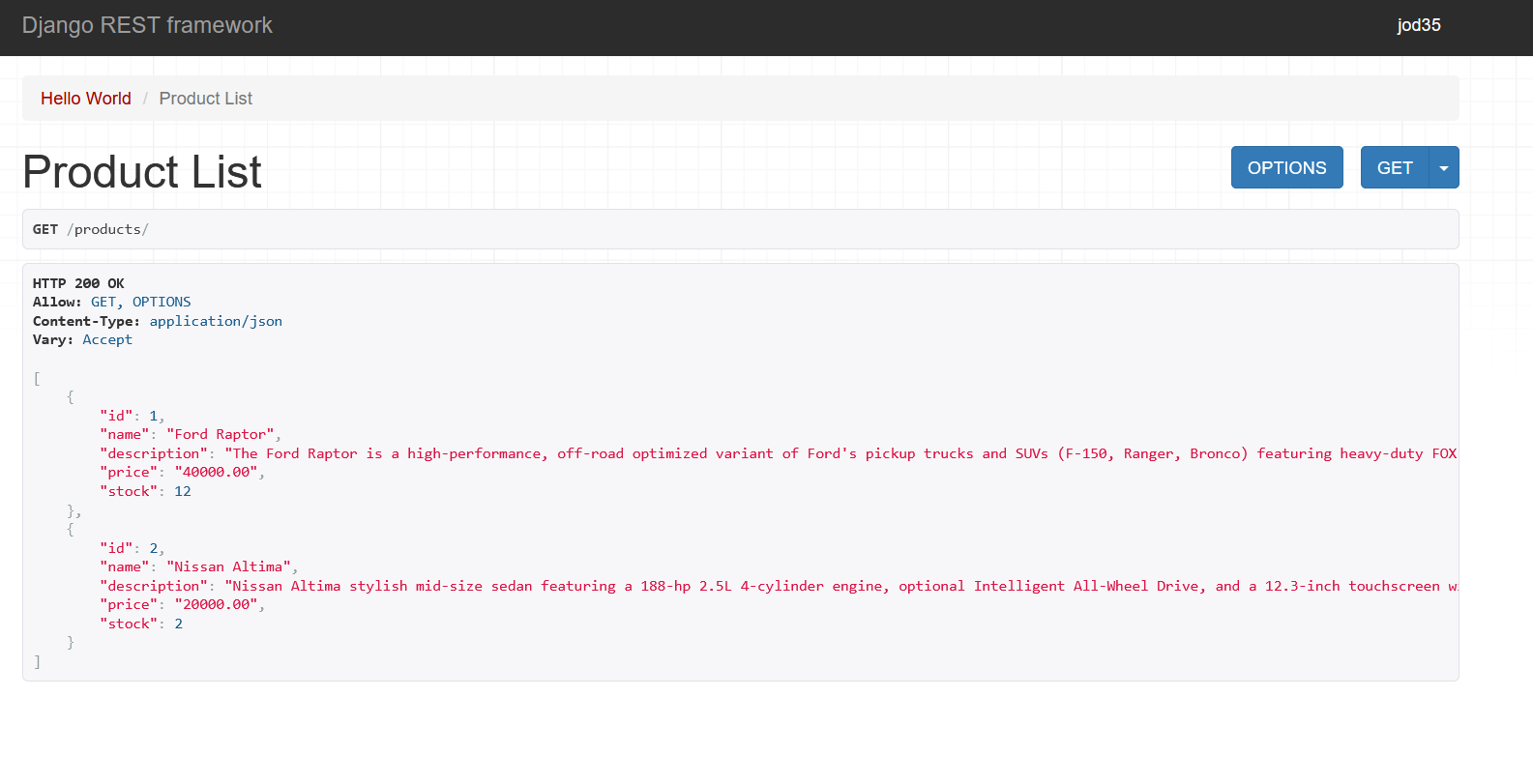Select the Product List breadcrumb item

[205, 99]
